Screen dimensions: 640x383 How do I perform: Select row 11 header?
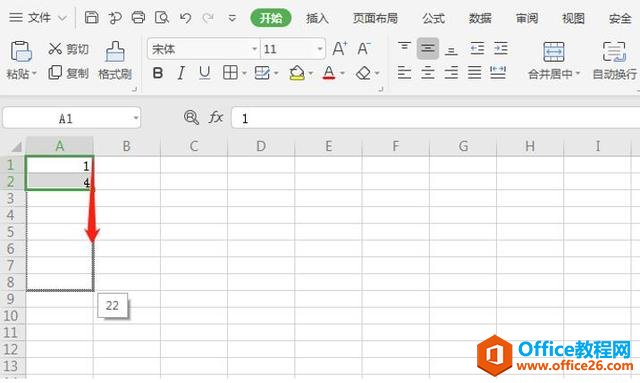pos(11,332)
